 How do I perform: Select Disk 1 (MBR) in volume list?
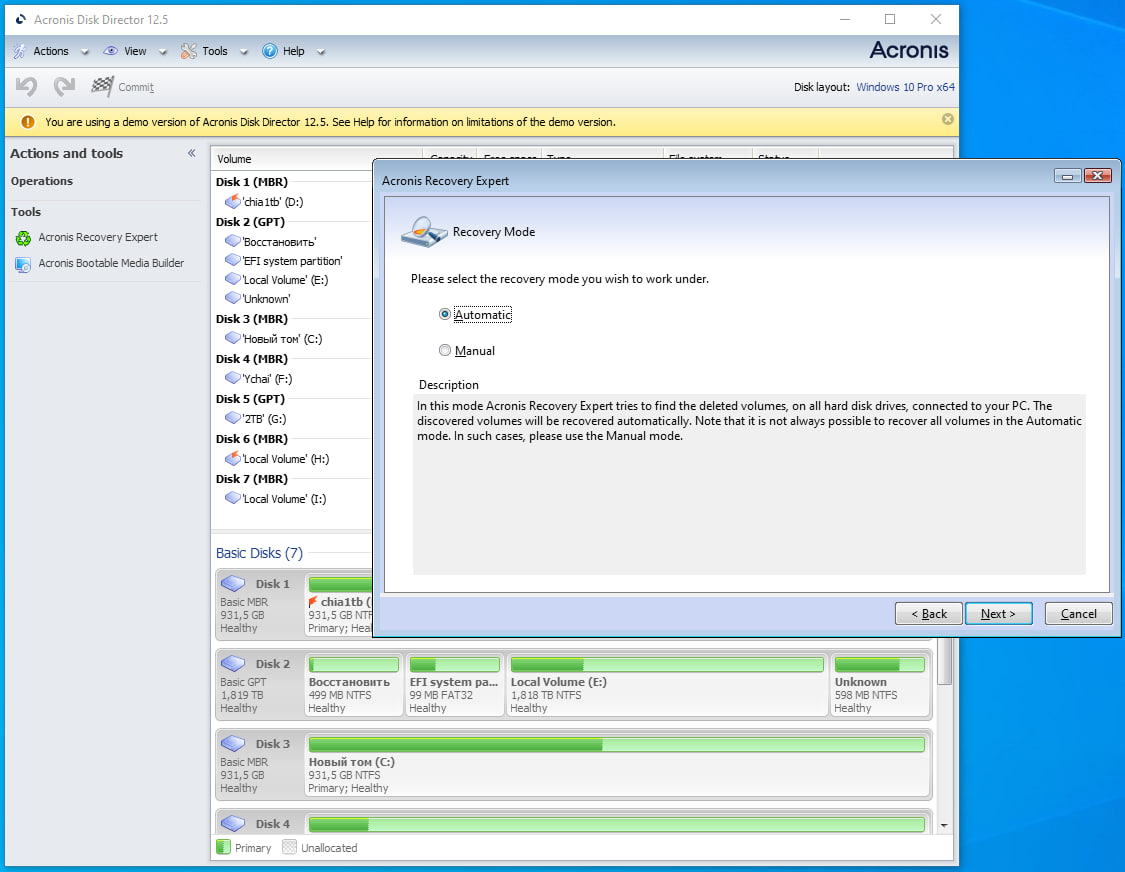(252, 182)
